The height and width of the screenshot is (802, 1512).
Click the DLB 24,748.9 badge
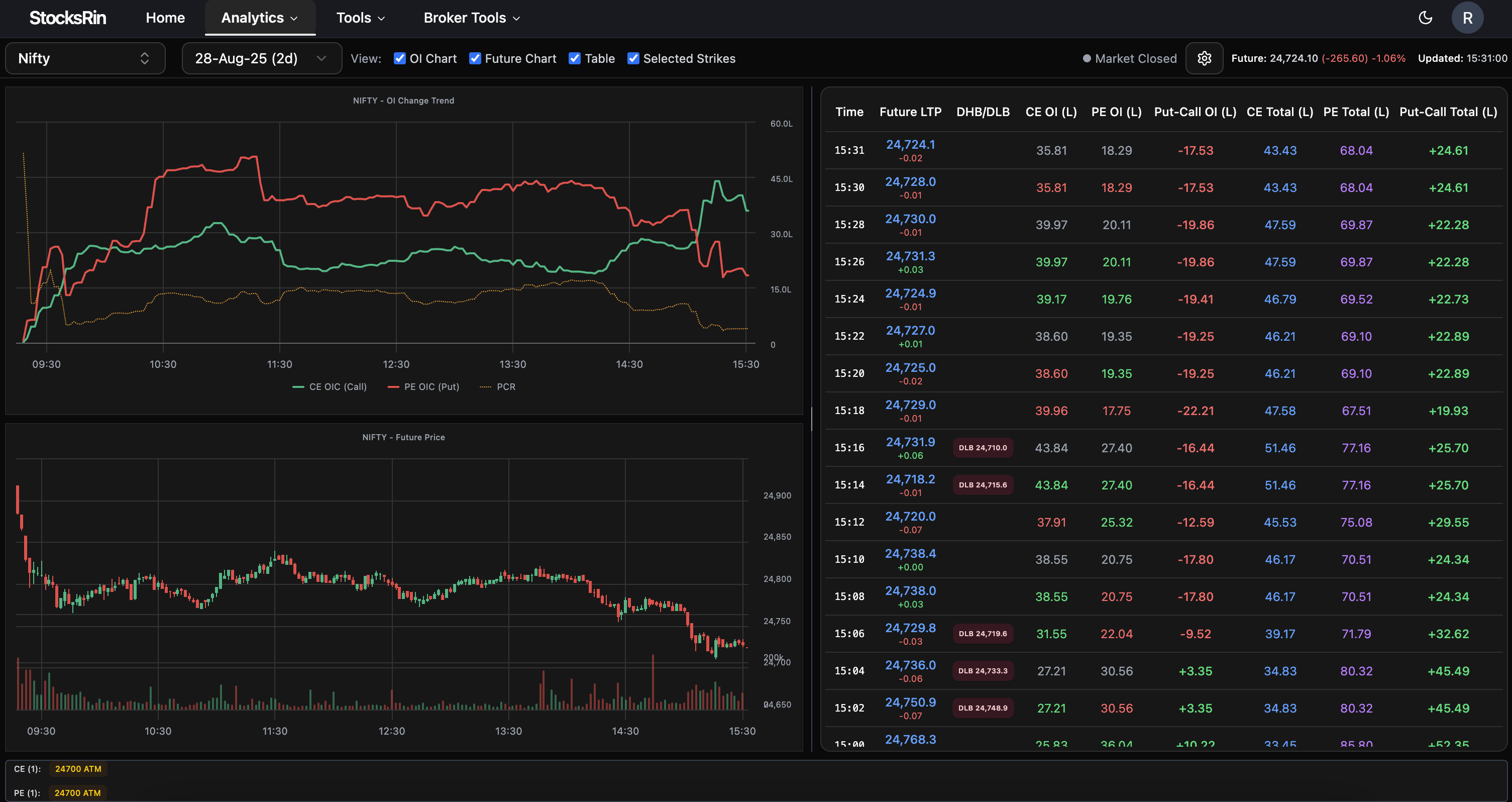point(983,708)
